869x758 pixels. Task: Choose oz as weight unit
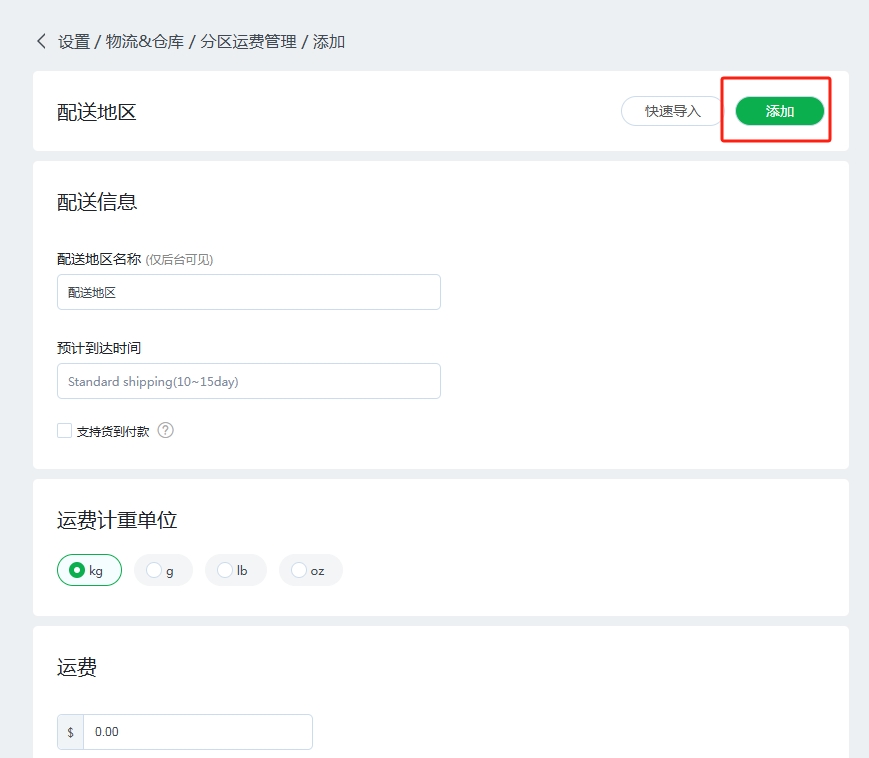pyautogui.click(x=310, y=570)
